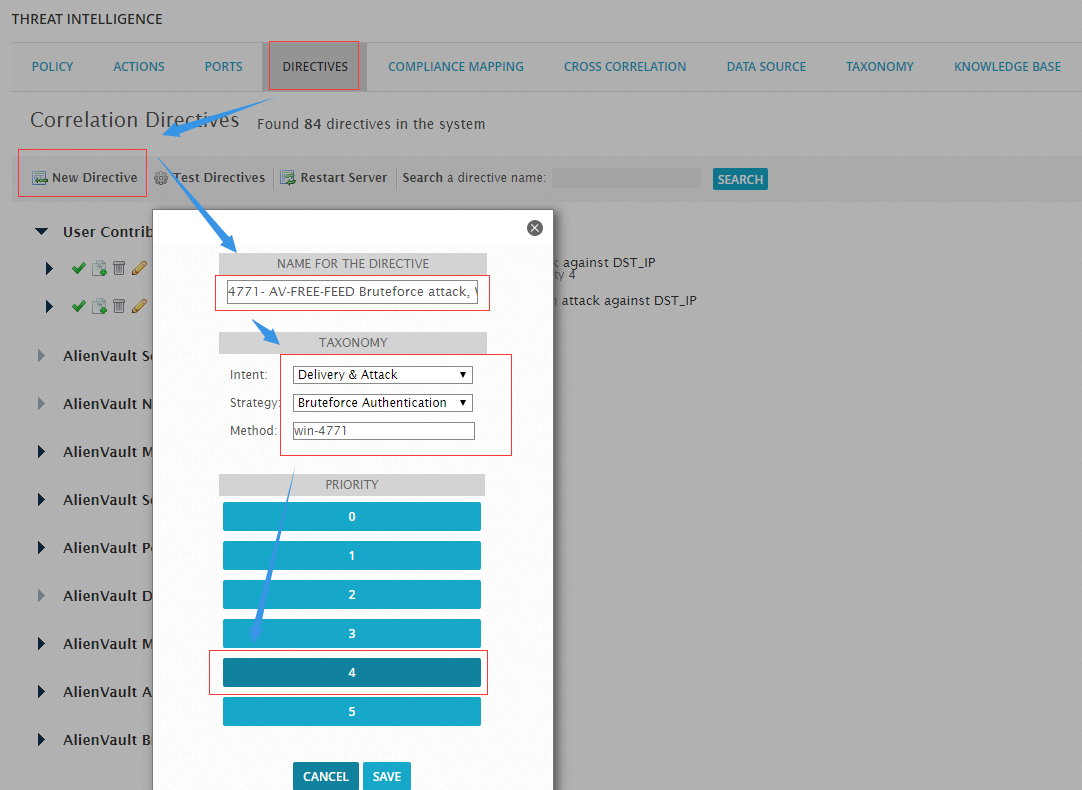This screenshot has width=1082, height=790.
Task: Close the new directive dialog
Action: click(535, 228)
